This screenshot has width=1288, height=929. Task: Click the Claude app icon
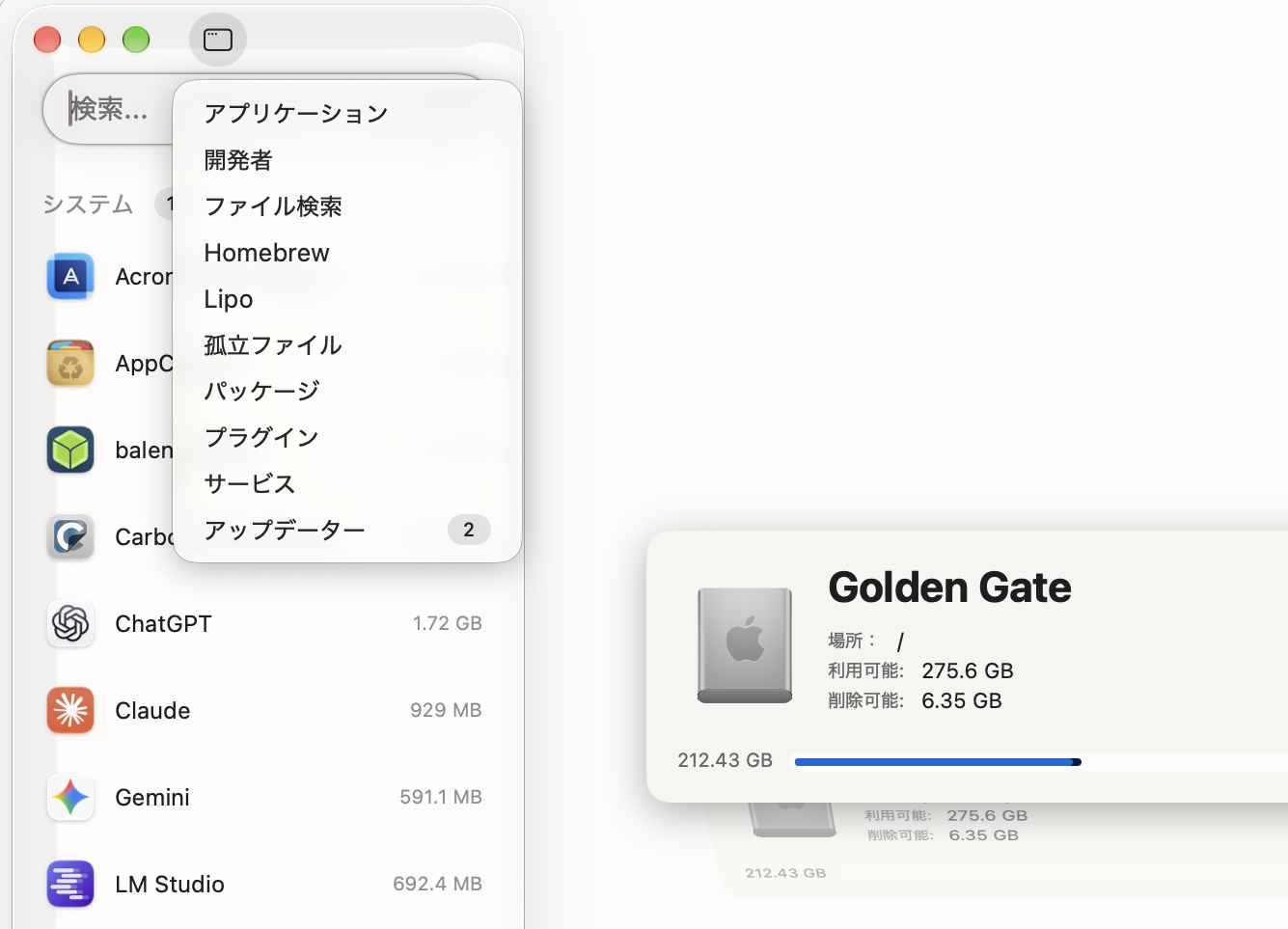[70, 711]
